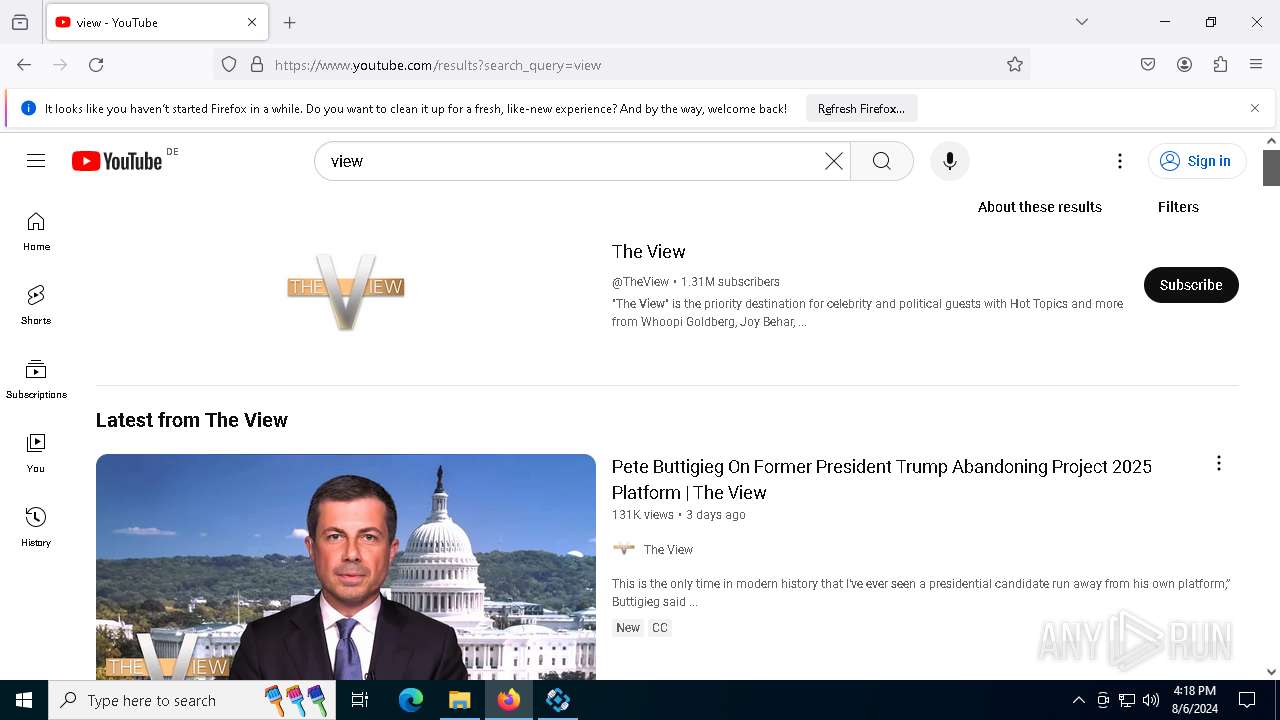The width and height of the screenshot is (1280, 720).
Task: Click the page vertical scrollbar thumb
Action: coord(1271,168)
